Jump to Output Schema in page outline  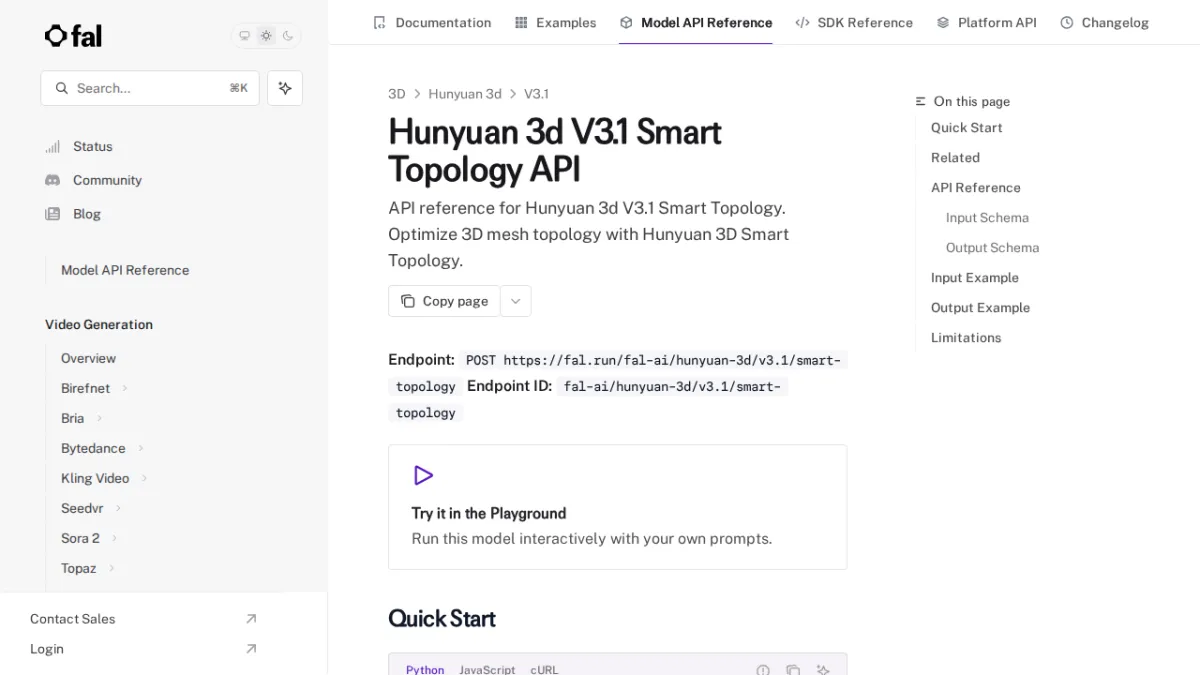[x=992, y=248]
